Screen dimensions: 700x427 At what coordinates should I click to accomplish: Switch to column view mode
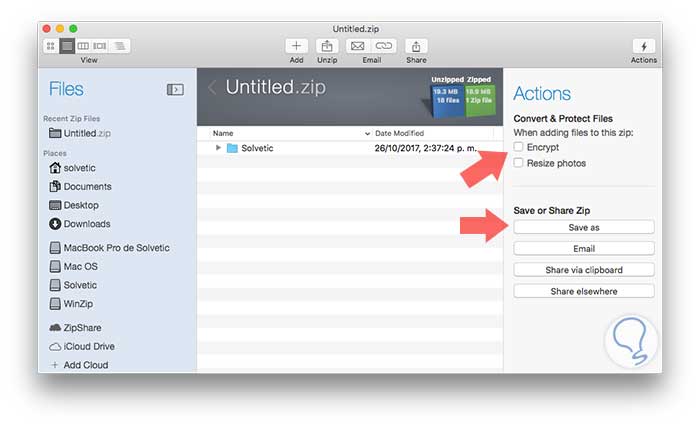pos(83,46)
